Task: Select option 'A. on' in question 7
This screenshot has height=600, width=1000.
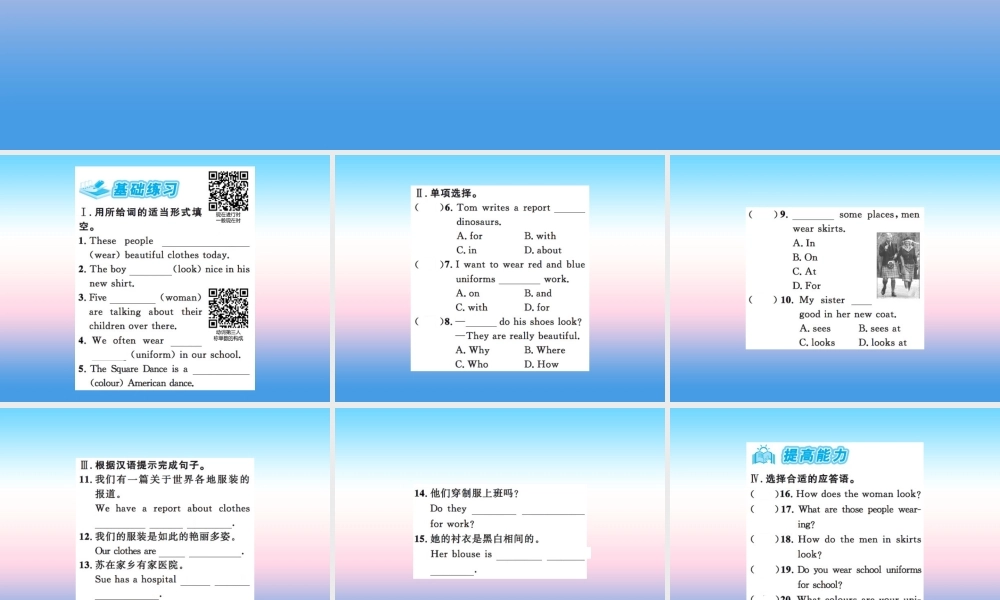Action: (x=467, y=293)
